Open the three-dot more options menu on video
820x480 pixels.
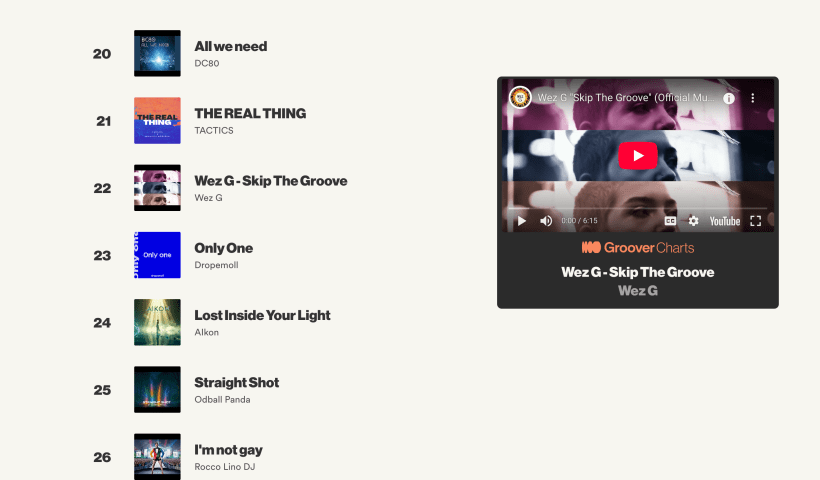(753, 98)
